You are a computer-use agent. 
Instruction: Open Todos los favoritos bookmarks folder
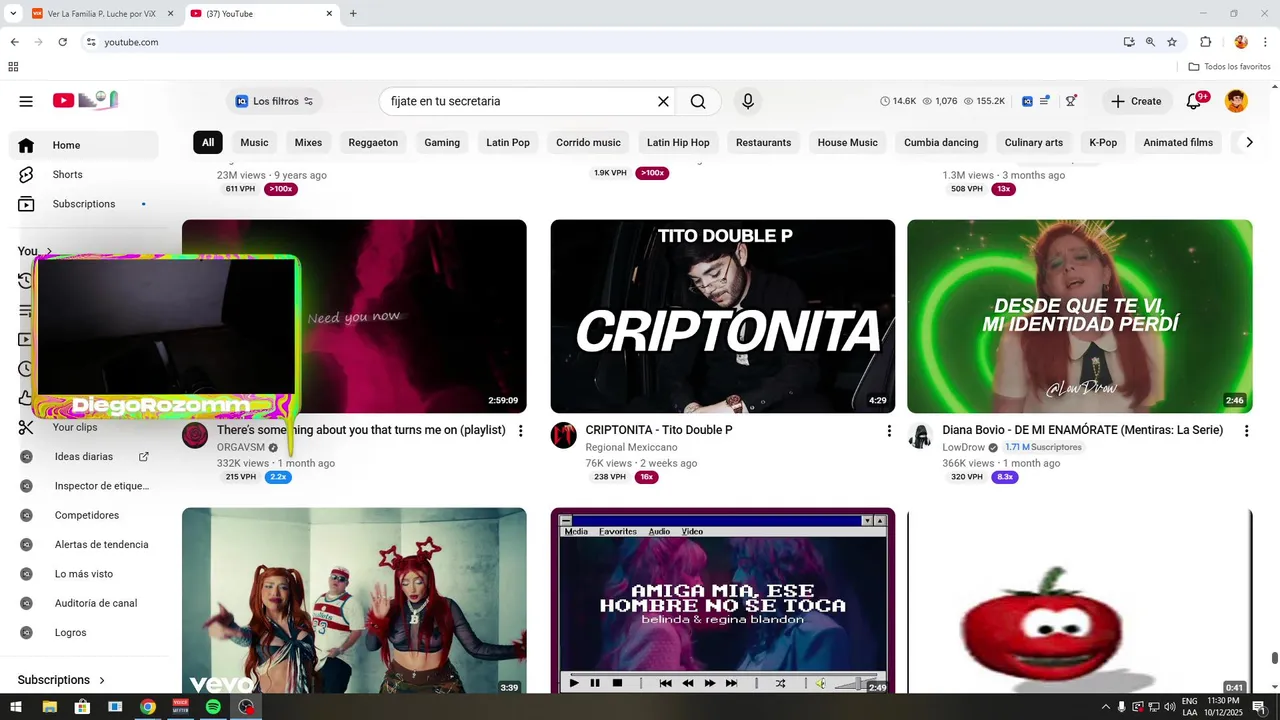(x=1229, y=67)
